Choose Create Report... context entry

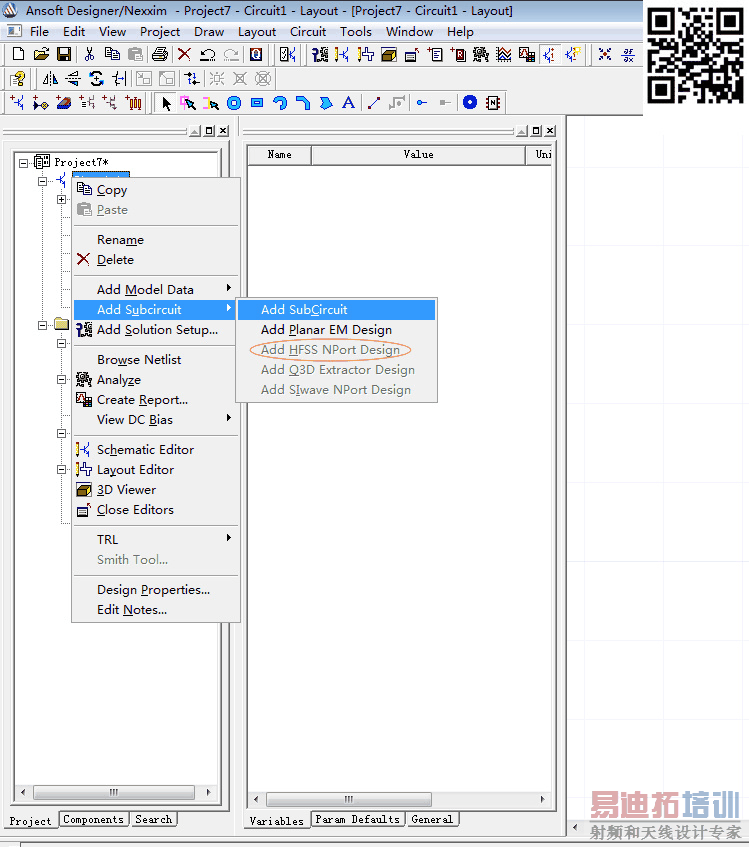click(x=156, y=400)
